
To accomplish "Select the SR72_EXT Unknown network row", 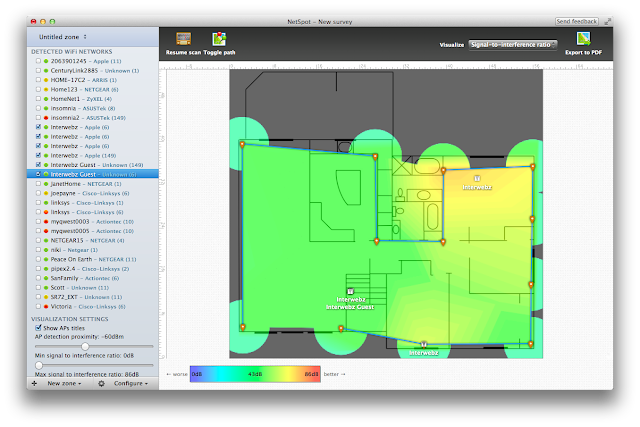I will 93,297.
